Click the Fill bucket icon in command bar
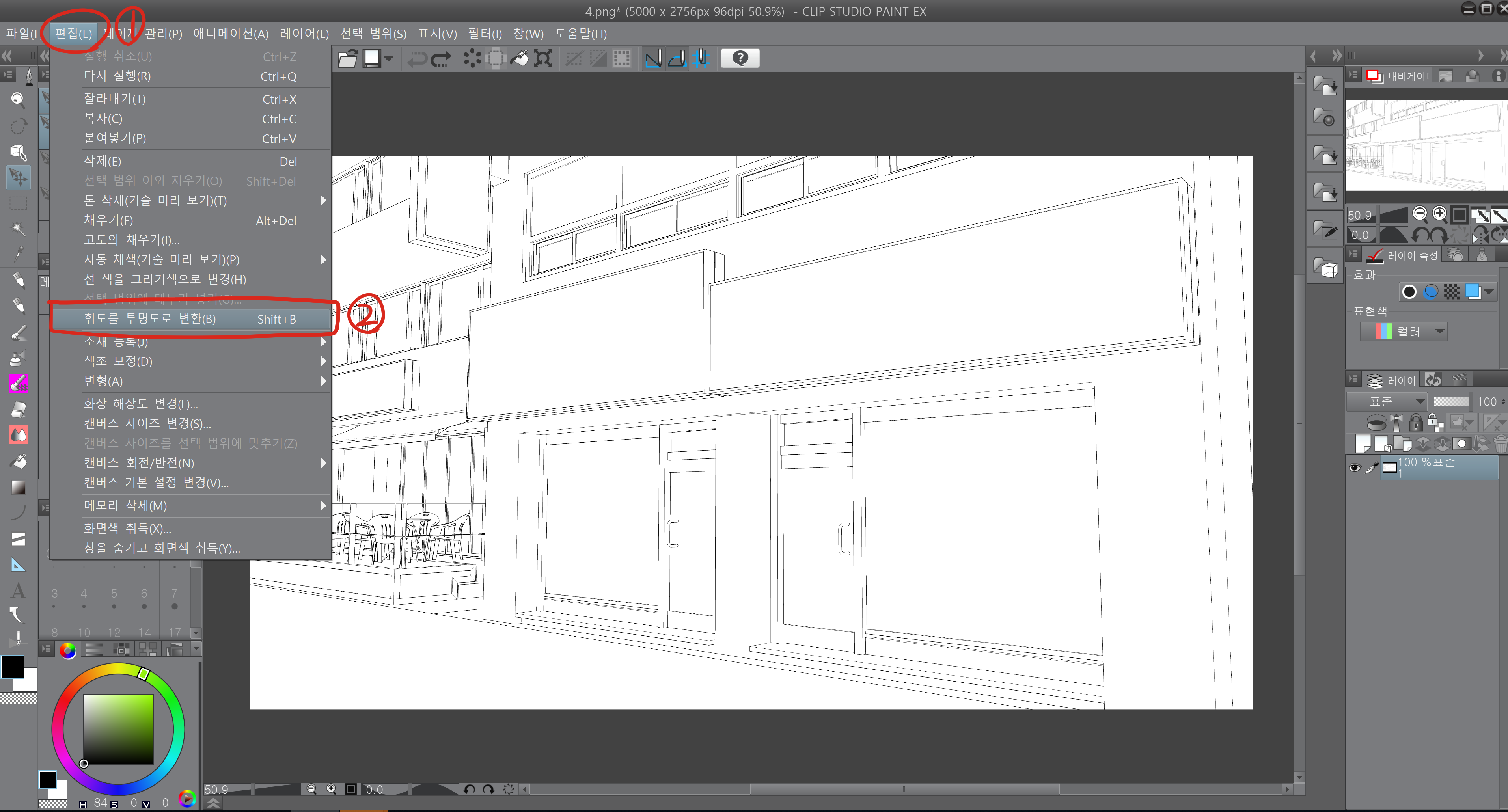The image size is (1508, 812). pyautogui.click(x=519, y=59)
